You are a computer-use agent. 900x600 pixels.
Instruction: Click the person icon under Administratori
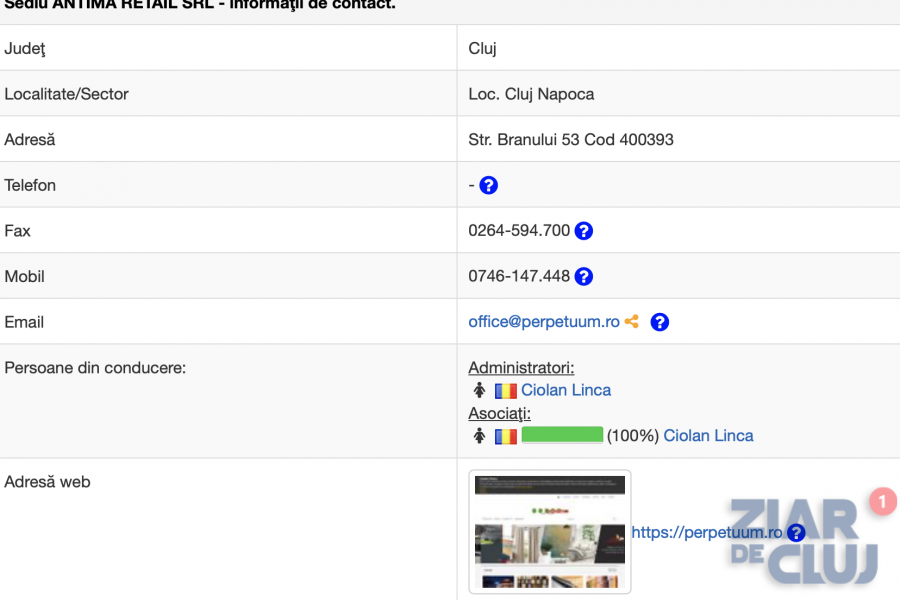point(479,390)
